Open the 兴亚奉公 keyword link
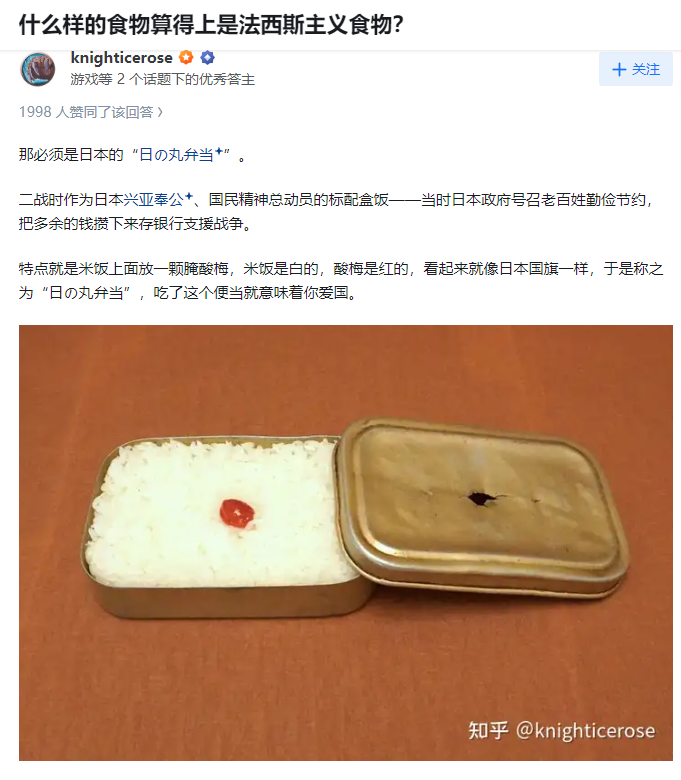Screen dimensions: 681x780 tap(154, 199)
